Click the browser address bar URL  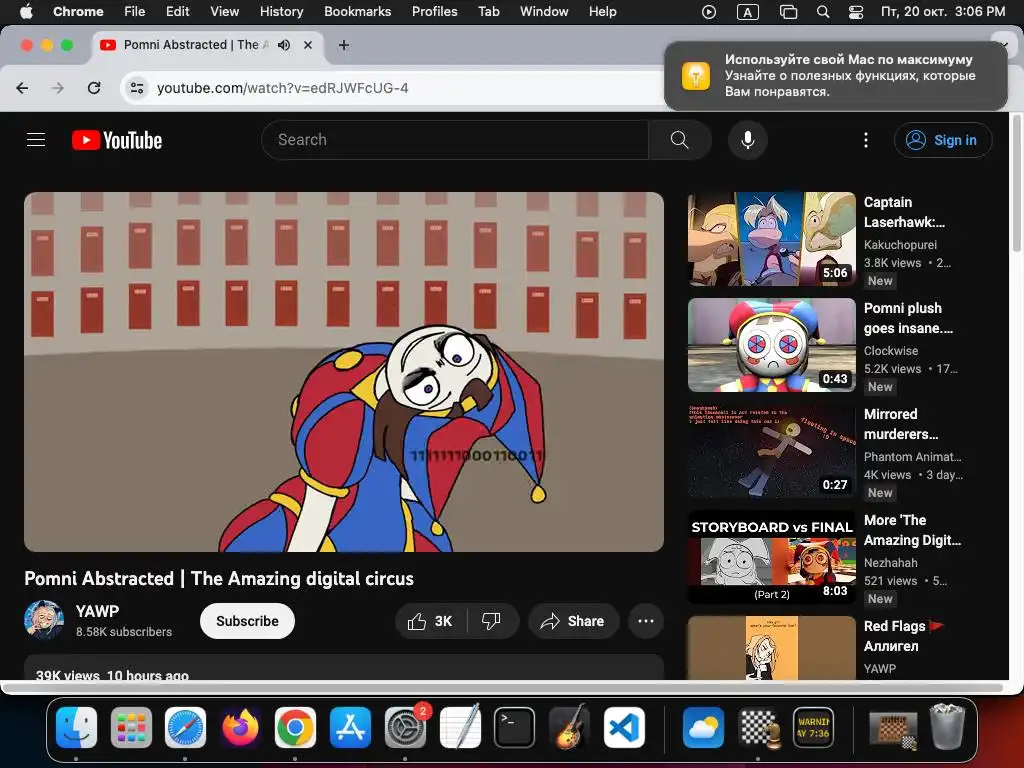[282, 88]
